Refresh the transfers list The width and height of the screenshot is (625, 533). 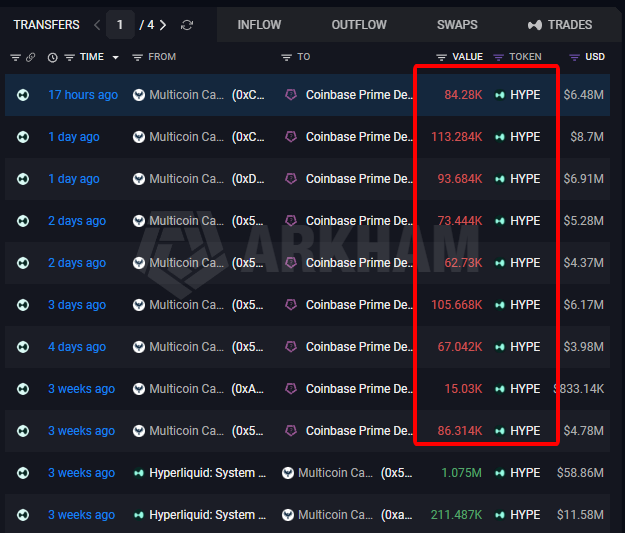[187, 25]
